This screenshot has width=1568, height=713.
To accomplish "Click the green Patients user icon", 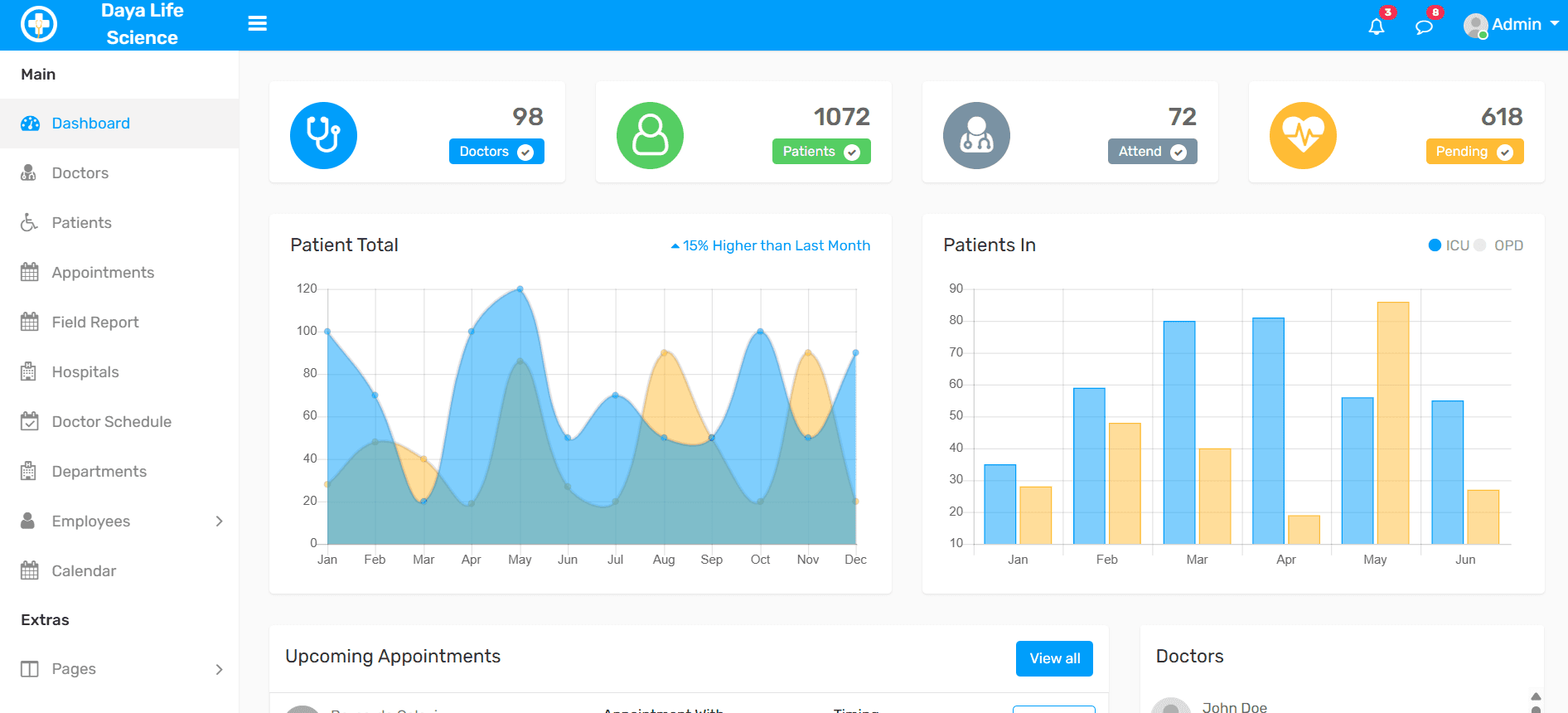I will point(650,135).
